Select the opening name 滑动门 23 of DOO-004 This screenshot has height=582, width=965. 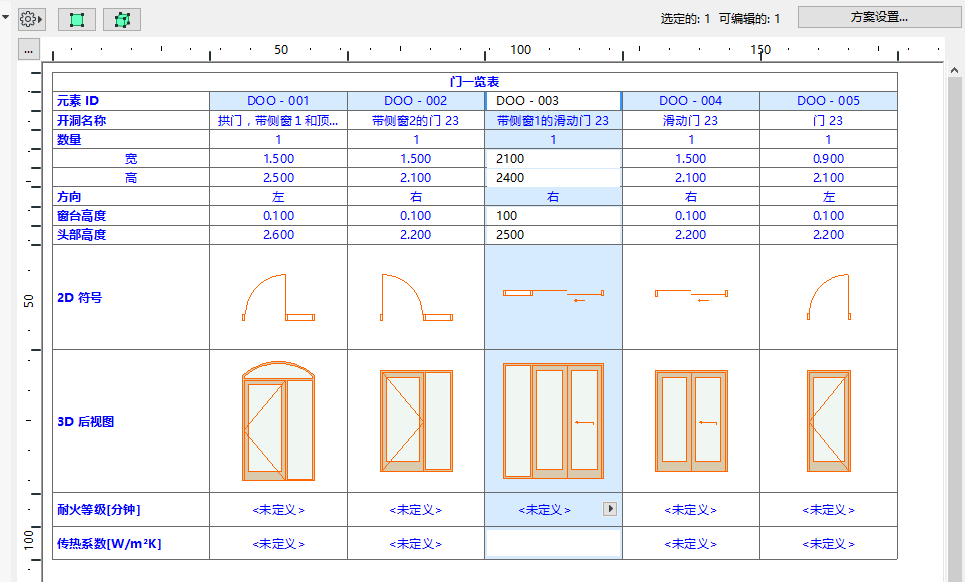click(690, 119)
